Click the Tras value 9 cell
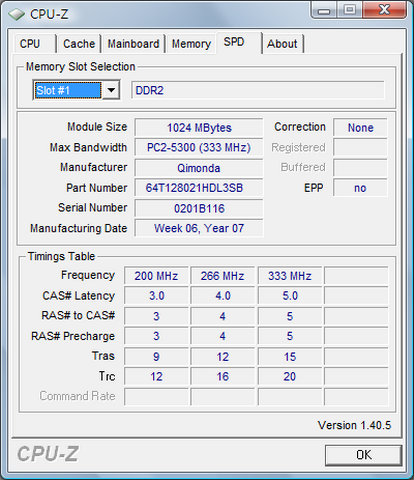 [156, 357]
